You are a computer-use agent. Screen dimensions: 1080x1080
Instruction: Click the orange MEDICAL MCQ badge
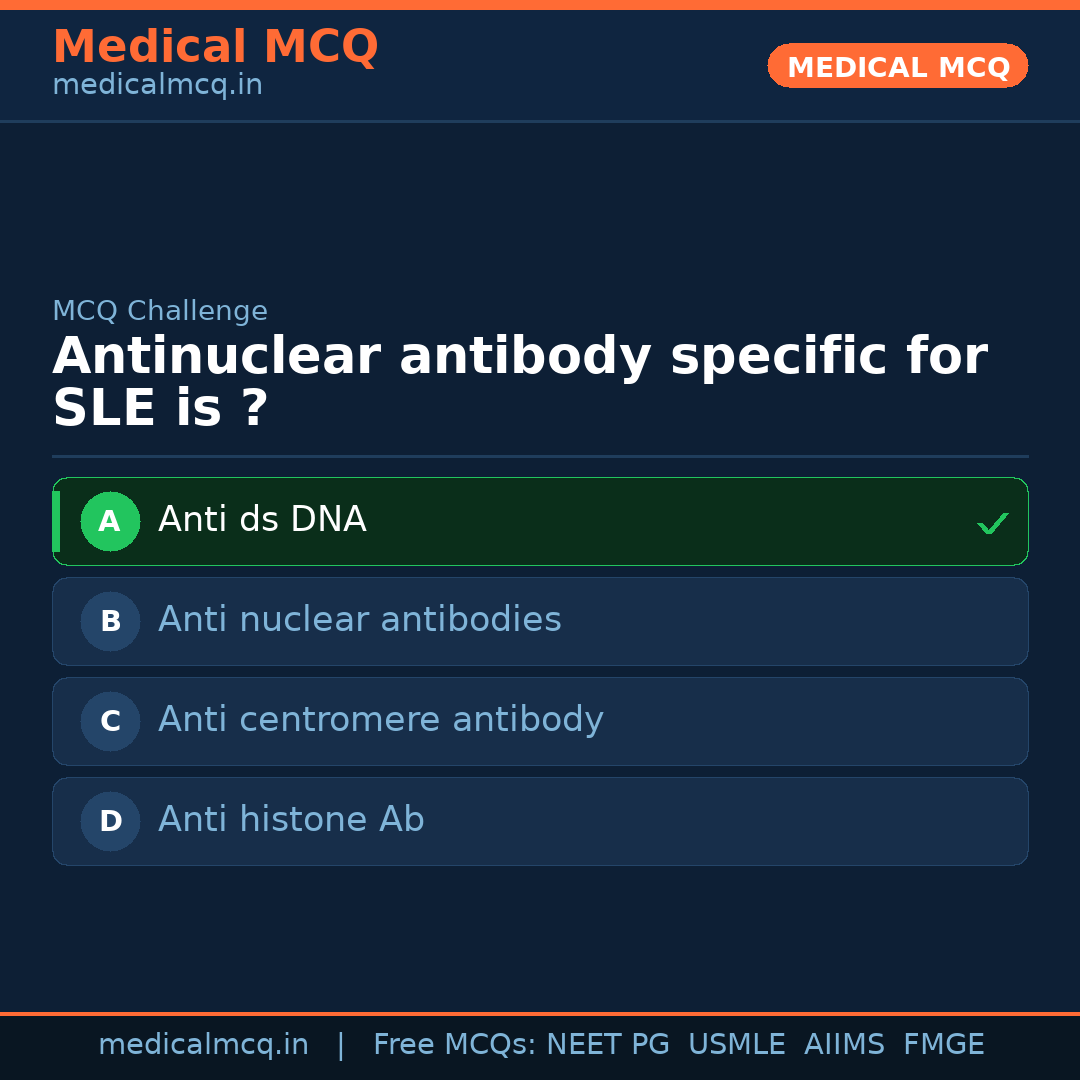tap(897, 66)
